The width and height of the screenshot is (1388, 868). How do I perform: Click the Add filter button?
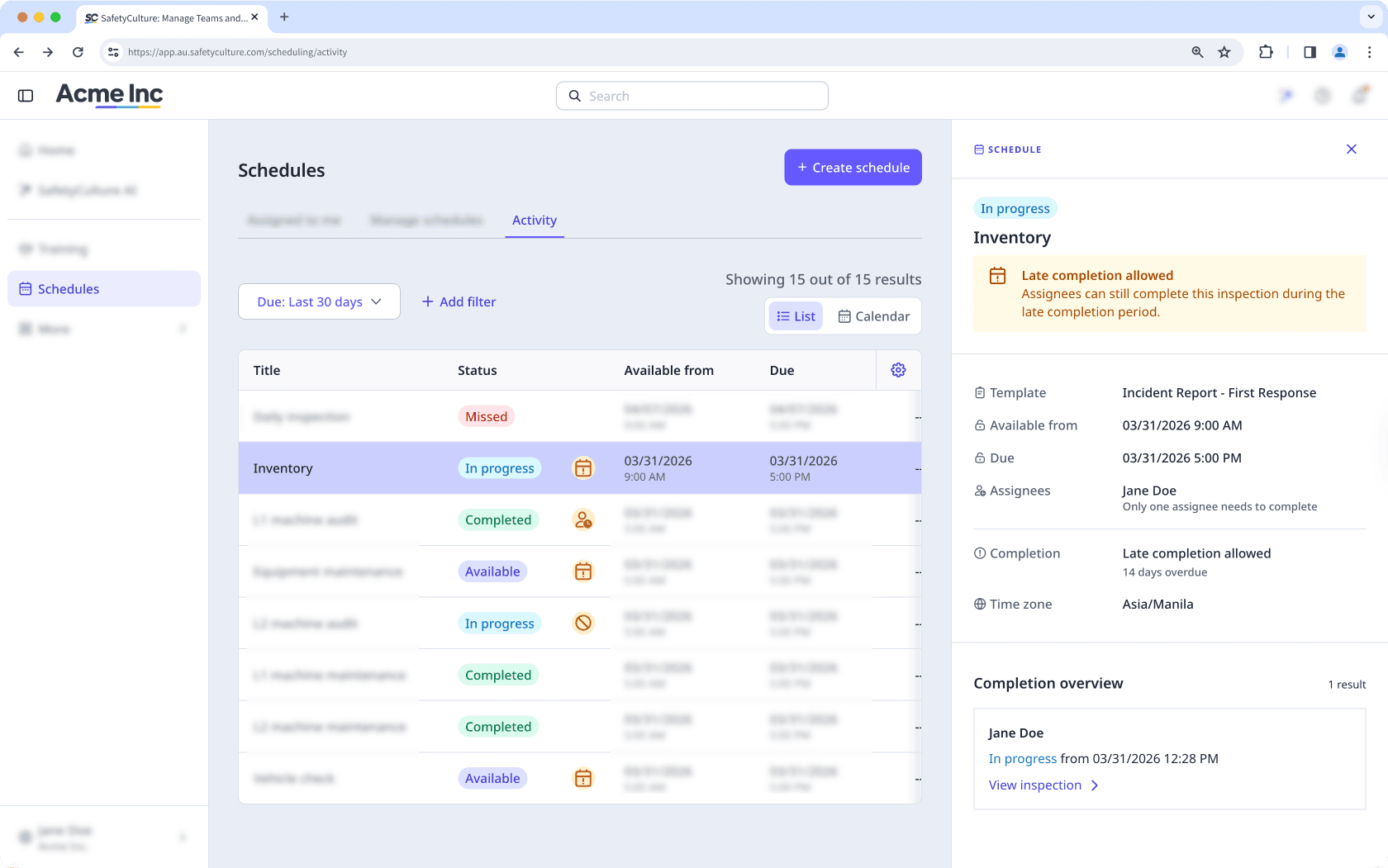point(459,302)
